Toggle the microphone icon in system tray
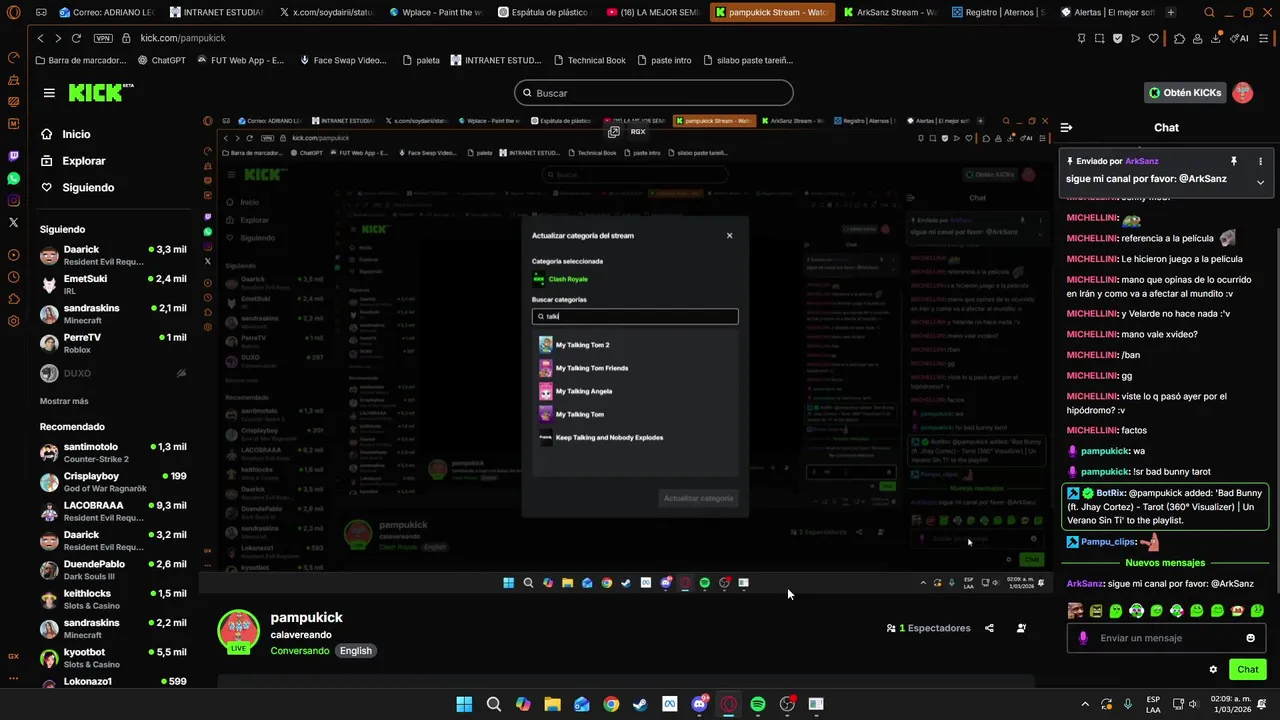 pos(1128,704)
